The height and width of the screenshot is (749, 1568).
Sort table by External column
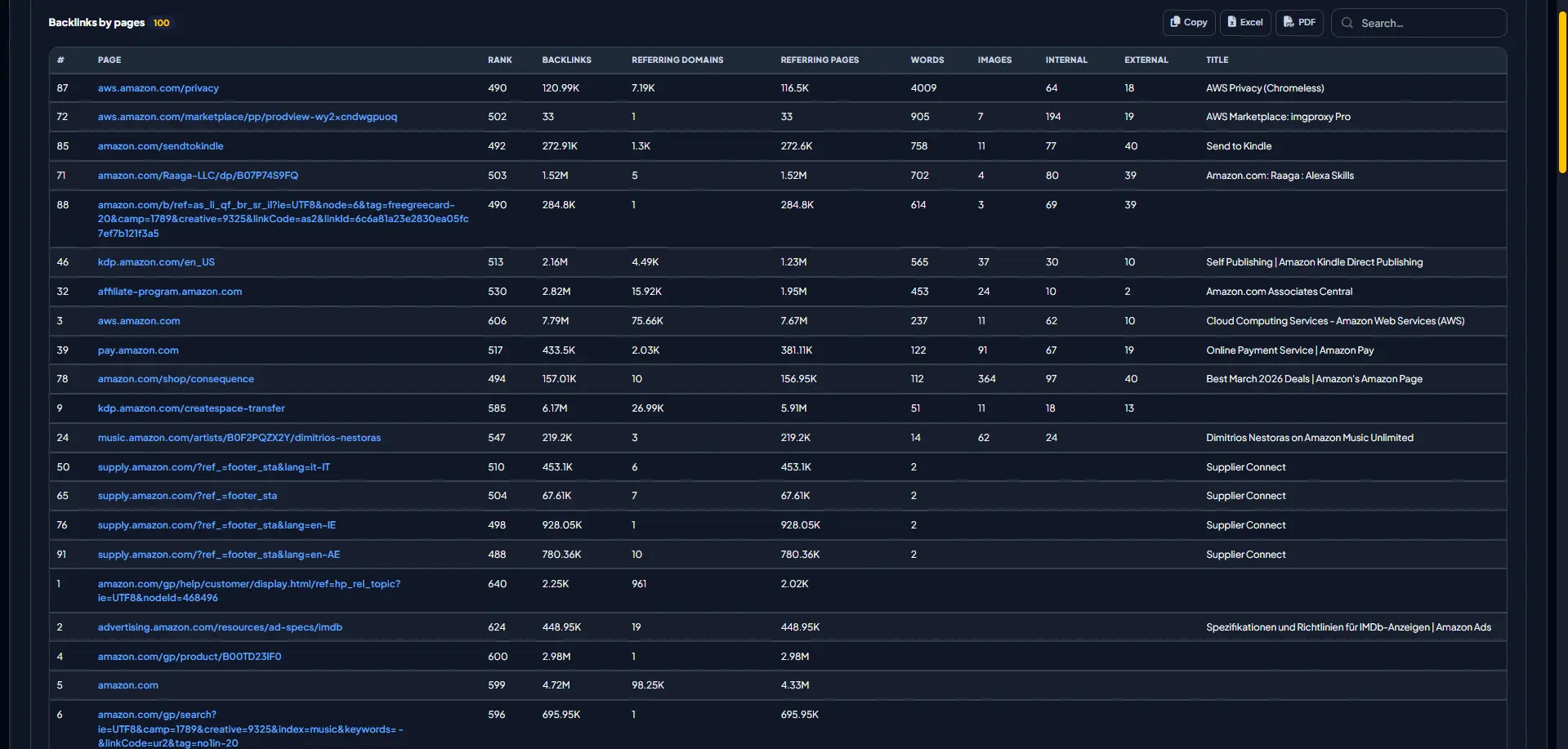pos(1146,60)
